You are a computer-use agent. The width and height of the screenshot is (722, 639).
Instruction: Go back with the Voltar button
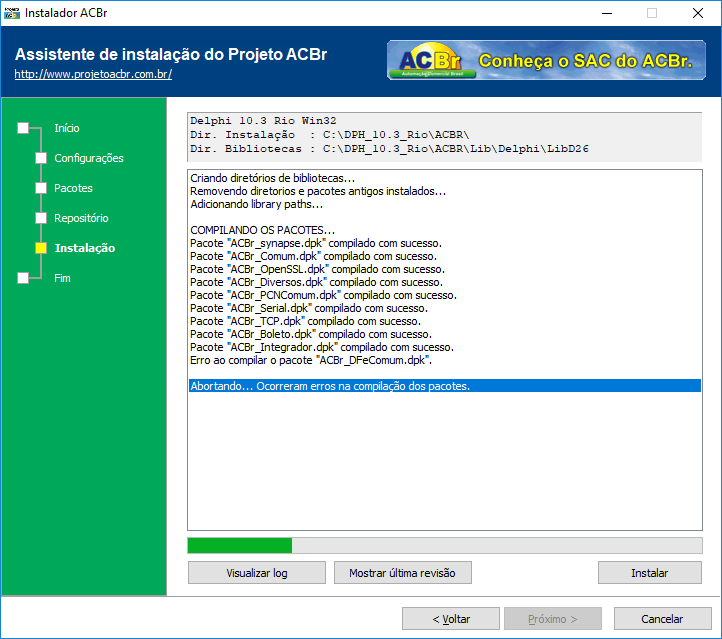pyautogui.click(x=451, y=619)
